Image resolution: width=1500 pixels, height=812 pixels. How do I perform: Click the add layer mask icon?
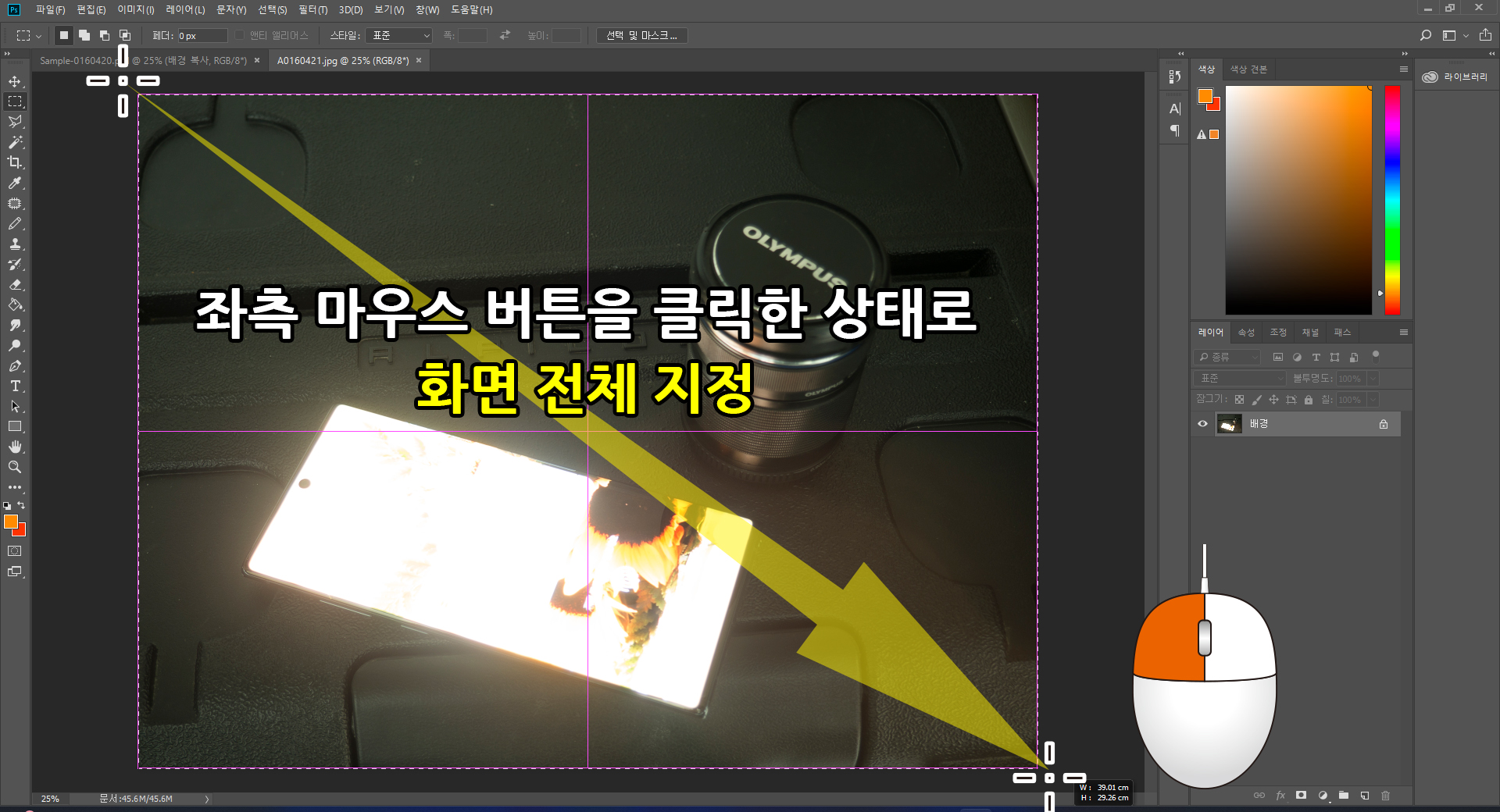coord(1301,796)
